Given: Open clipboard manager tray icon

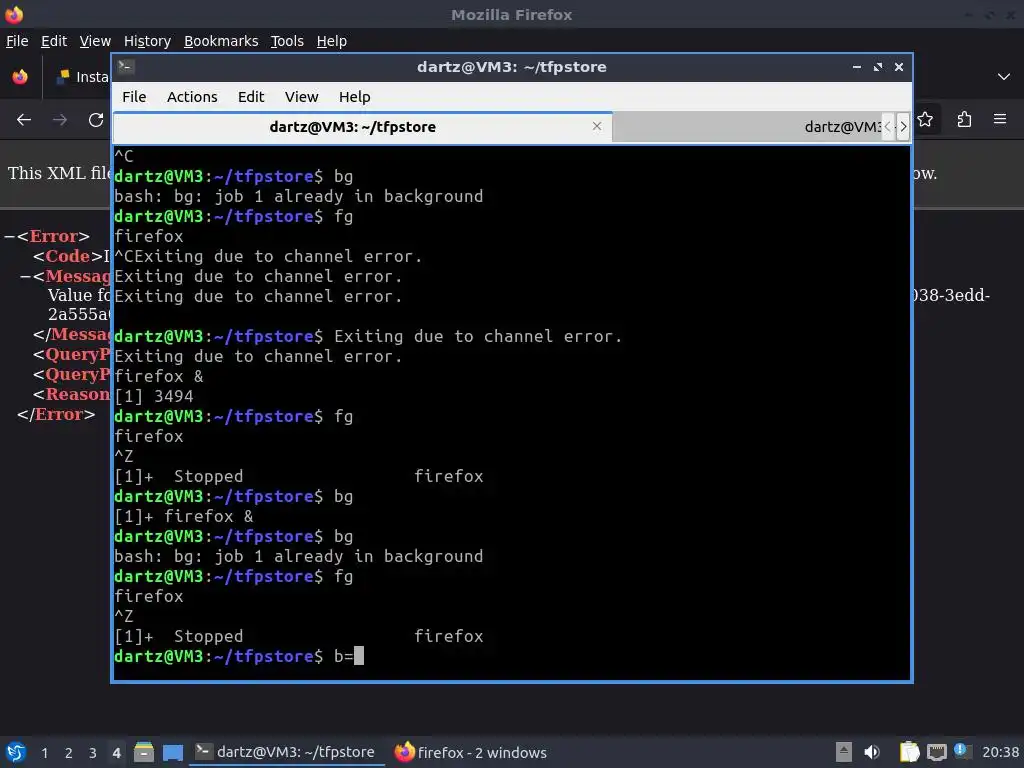Looking at the screenshot, I should [909, 752].
